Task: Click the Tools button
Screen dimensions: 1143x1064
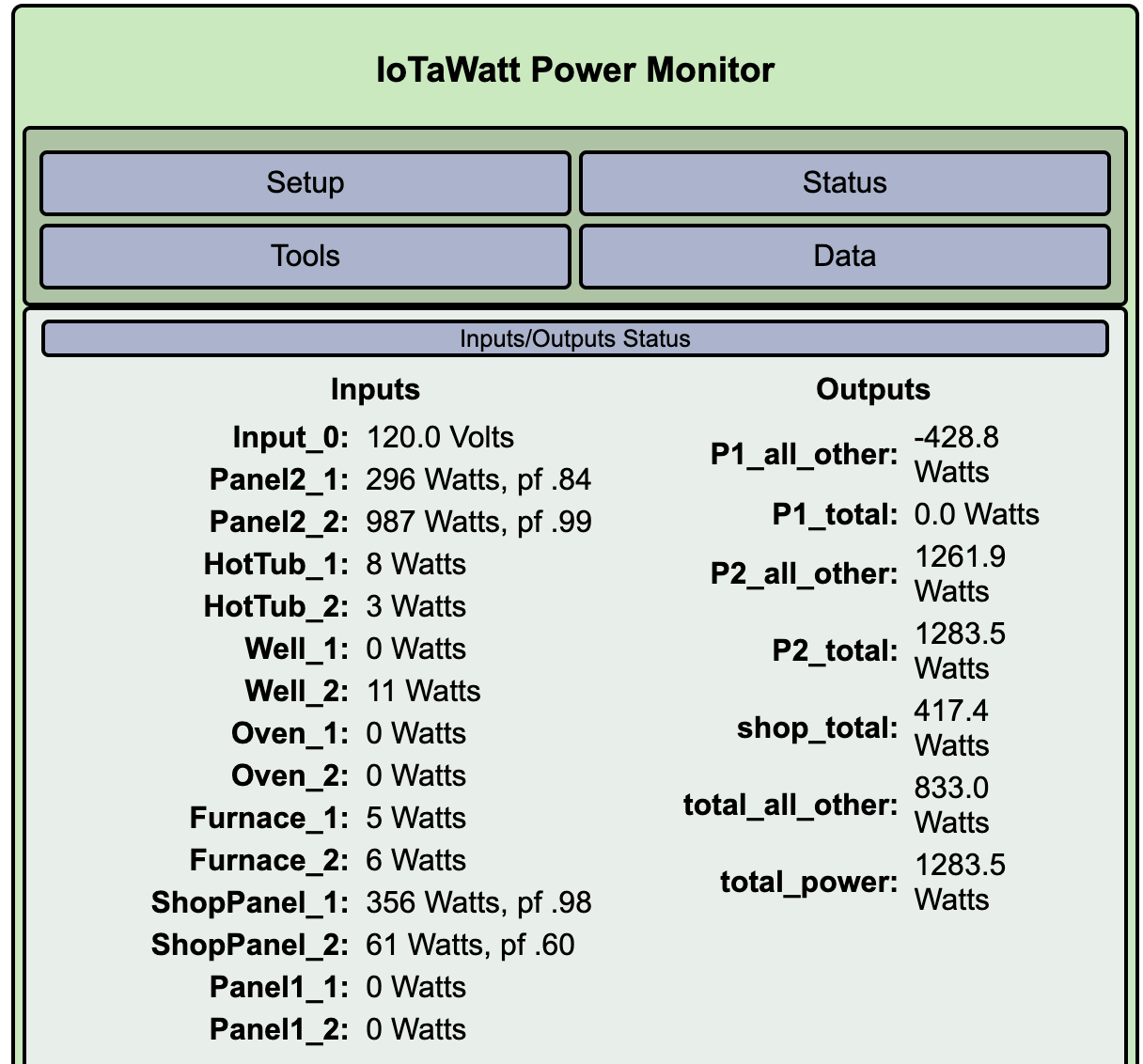Action: 305,256
